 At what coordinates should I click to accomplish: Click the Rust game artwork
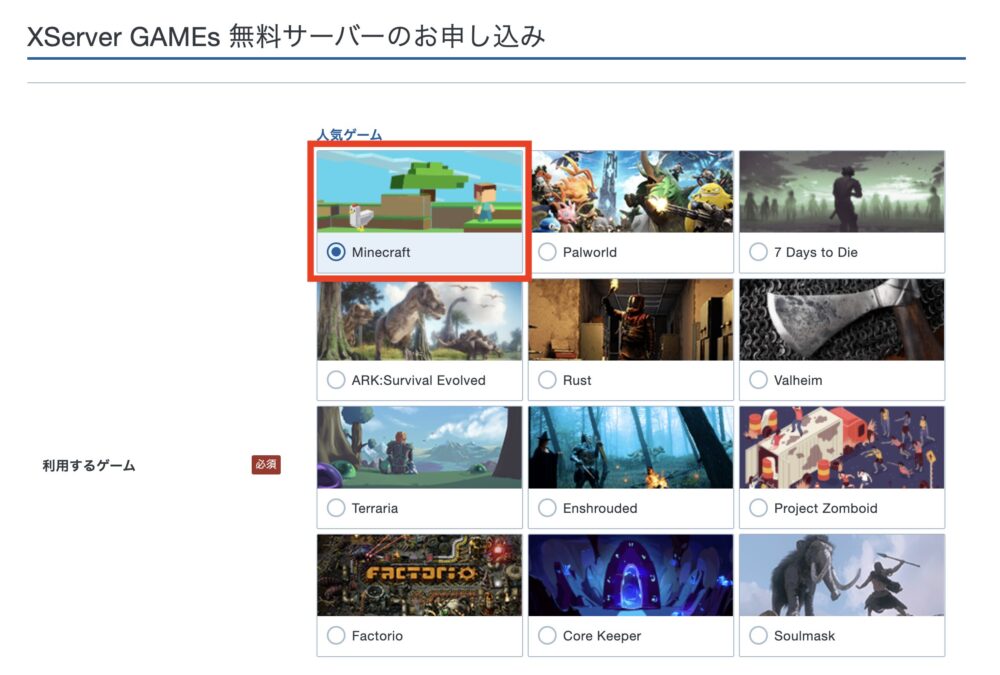tap(631, 320)
